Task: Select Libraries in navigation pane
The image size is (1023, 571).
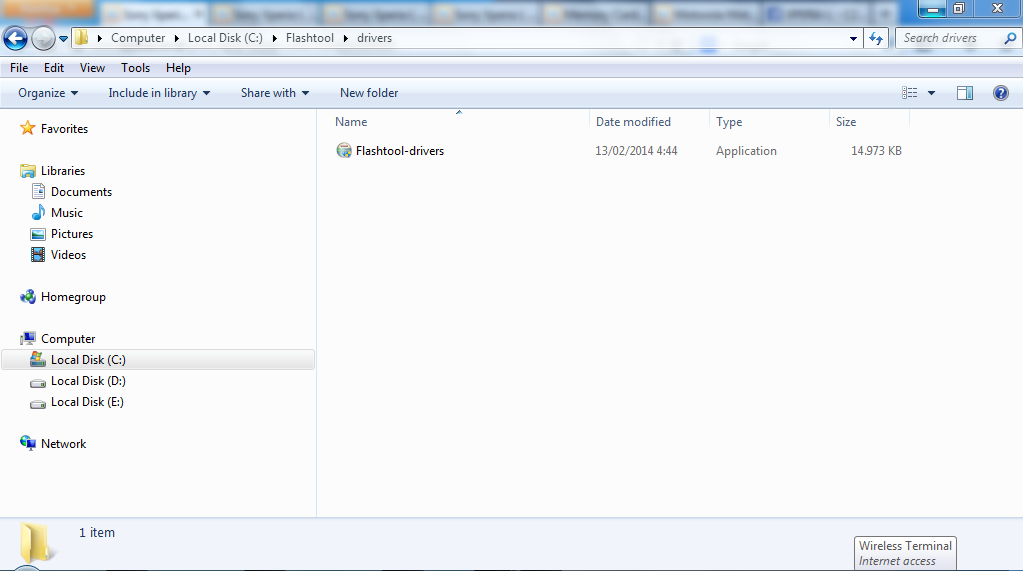Action: click(x=63, y=170)
